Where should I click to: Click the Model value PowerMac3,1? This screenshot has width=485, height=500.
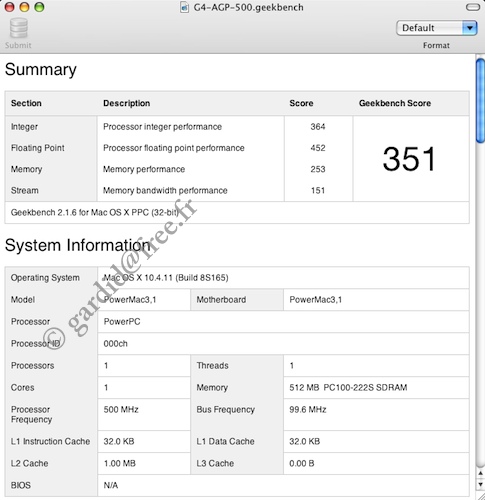(x=130, y=300)
